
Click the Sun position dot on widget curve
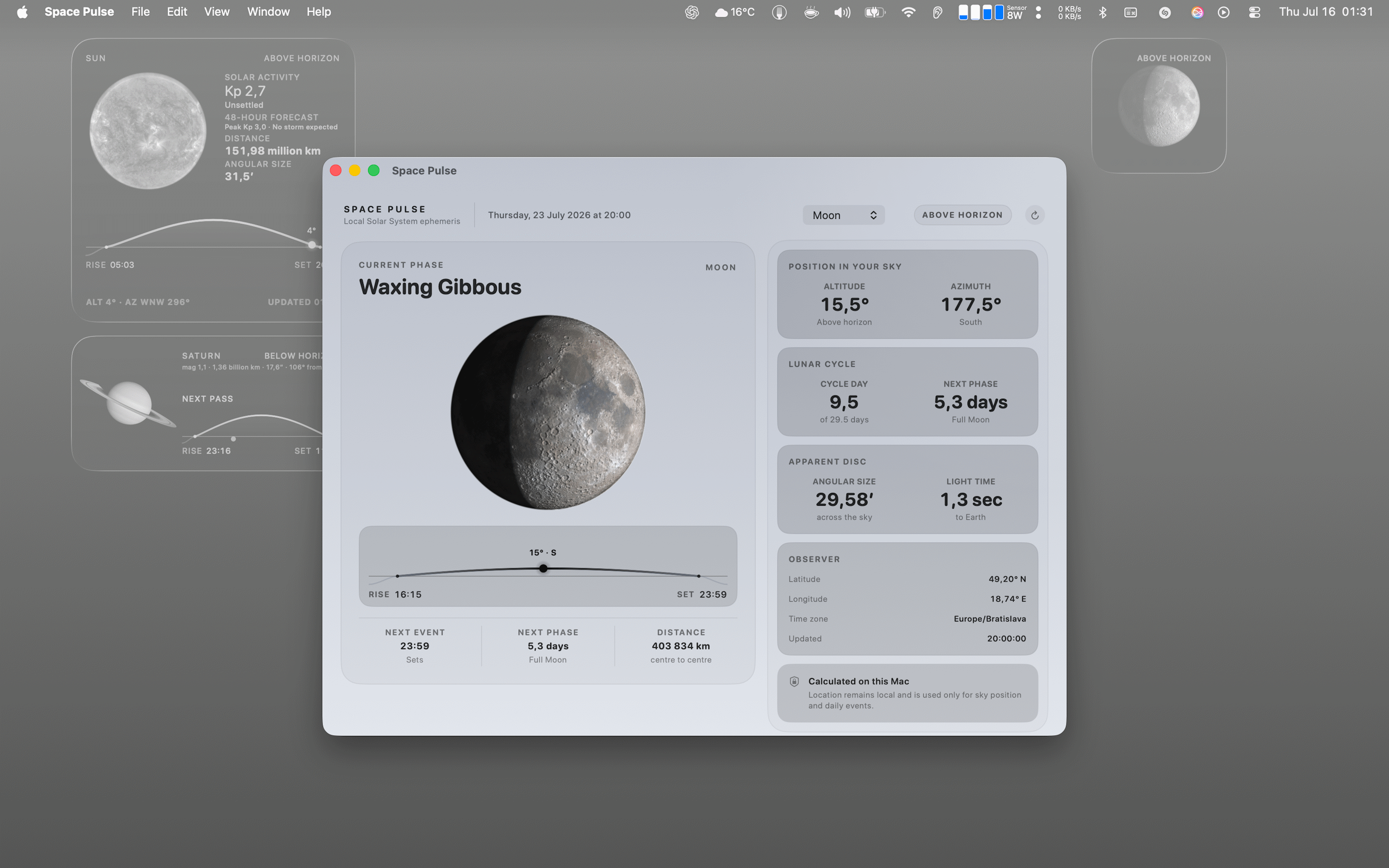pos(312,245)
